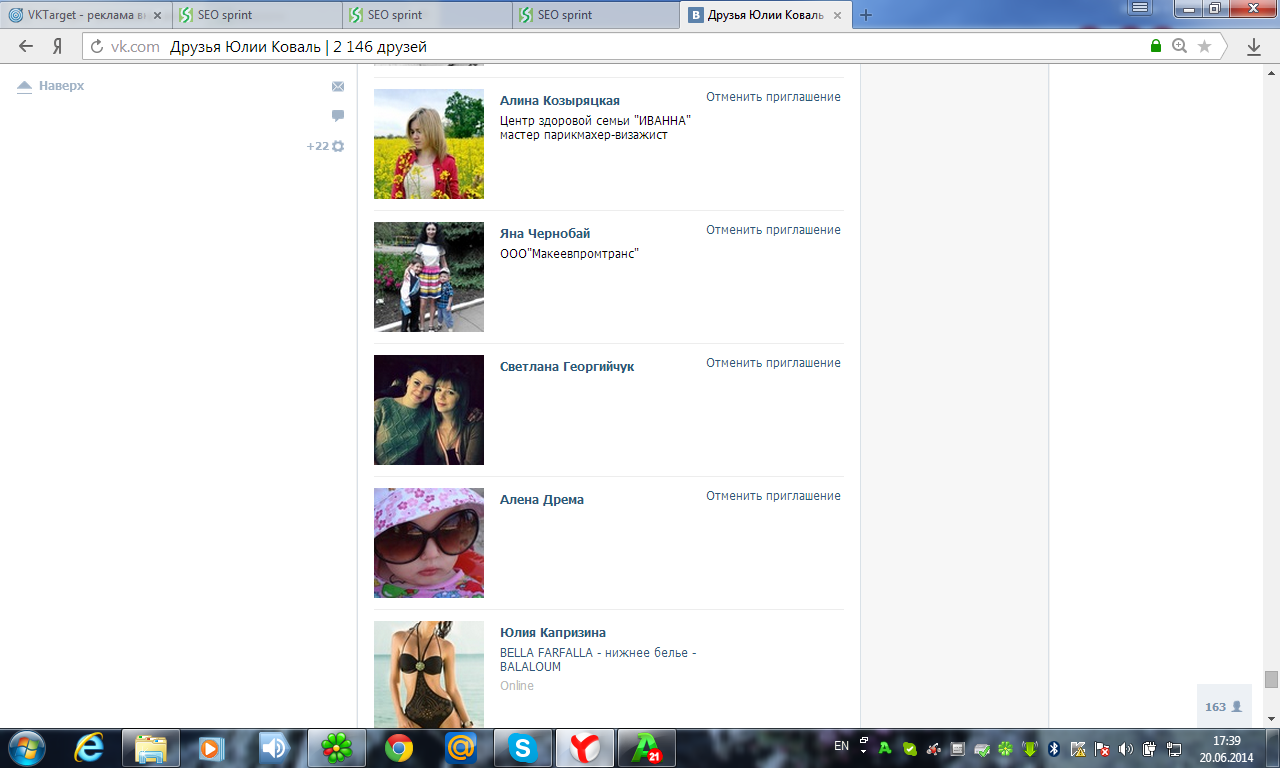This screenshot has height=768, width=1280.
Task: Click the Yandex Browser taskbar button
Action: (x=585, y=748)
